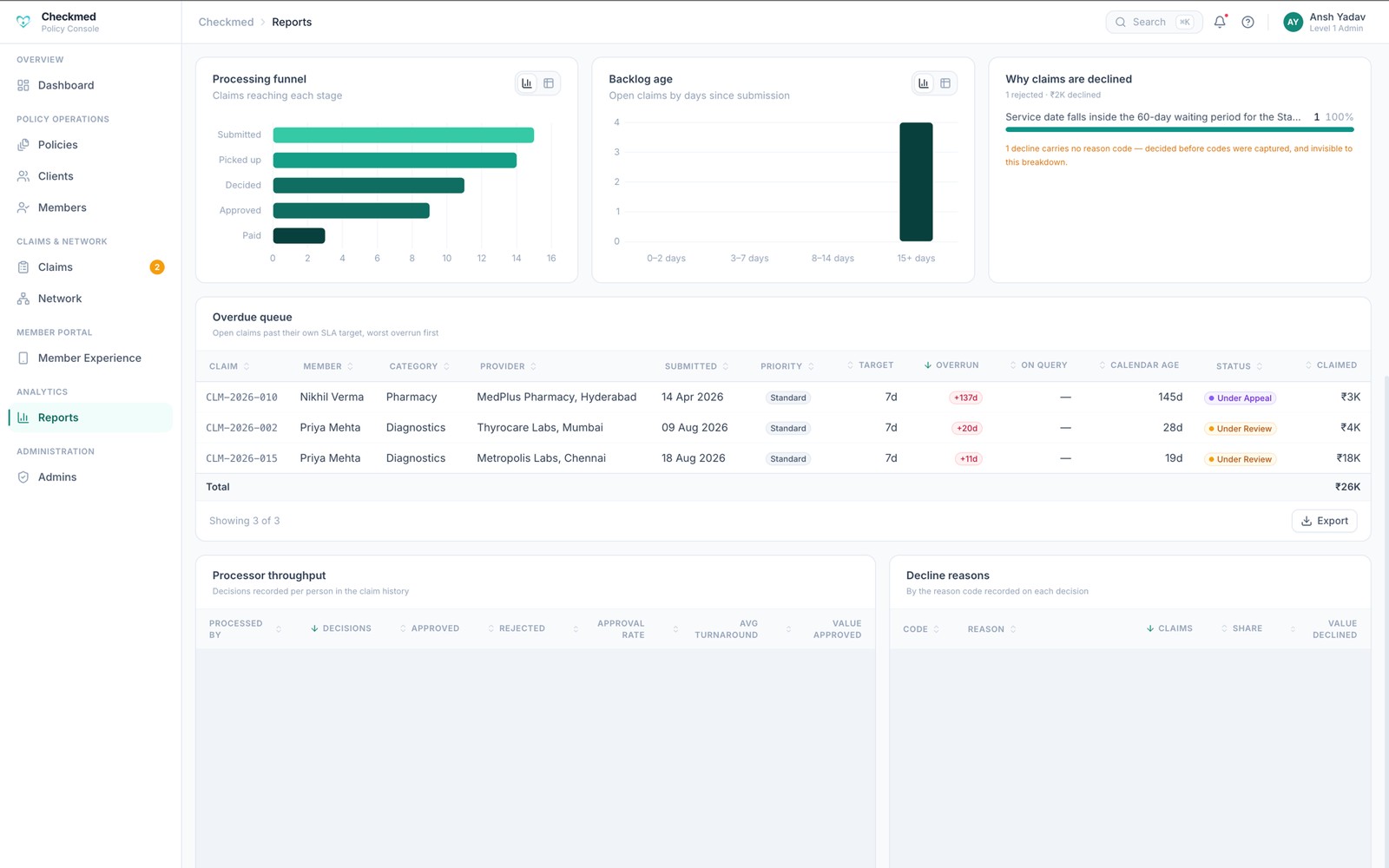Open claim CLM-2026-002
This screenshot has height=868, width=1389.
pos(241,428)
